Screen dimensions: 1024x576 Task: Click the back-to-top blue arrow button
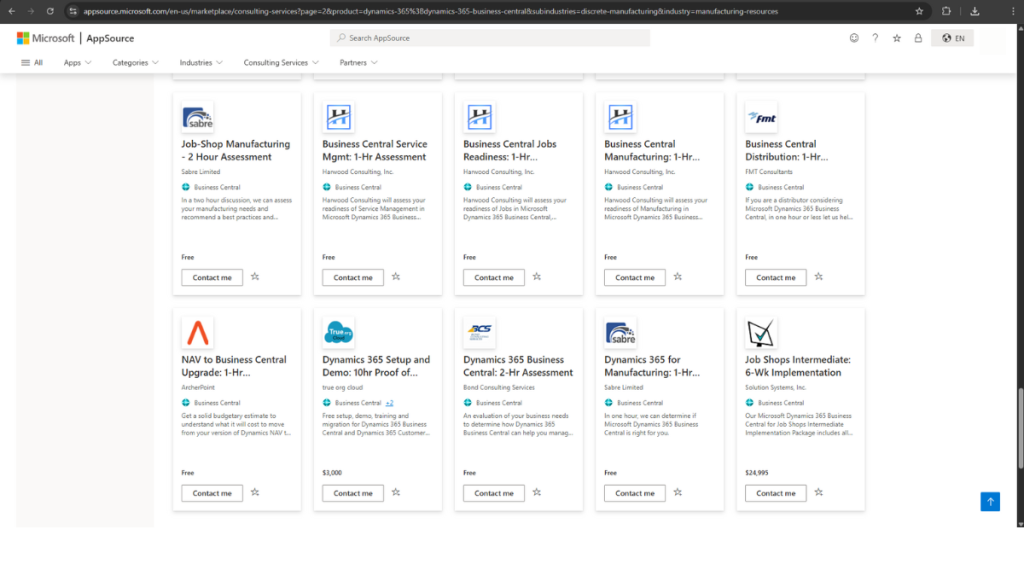click(x=990, y=502)
